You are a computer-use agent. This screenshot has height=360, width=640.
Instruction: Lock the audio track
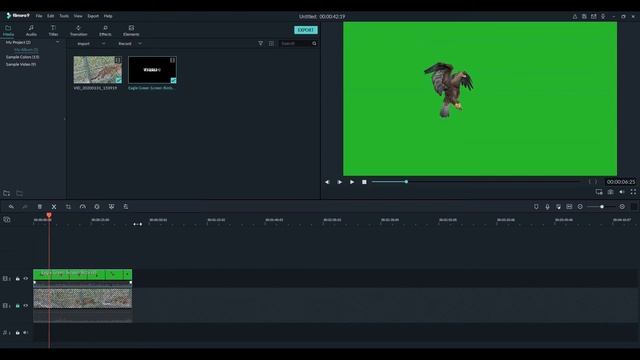(x=18, y=333)
